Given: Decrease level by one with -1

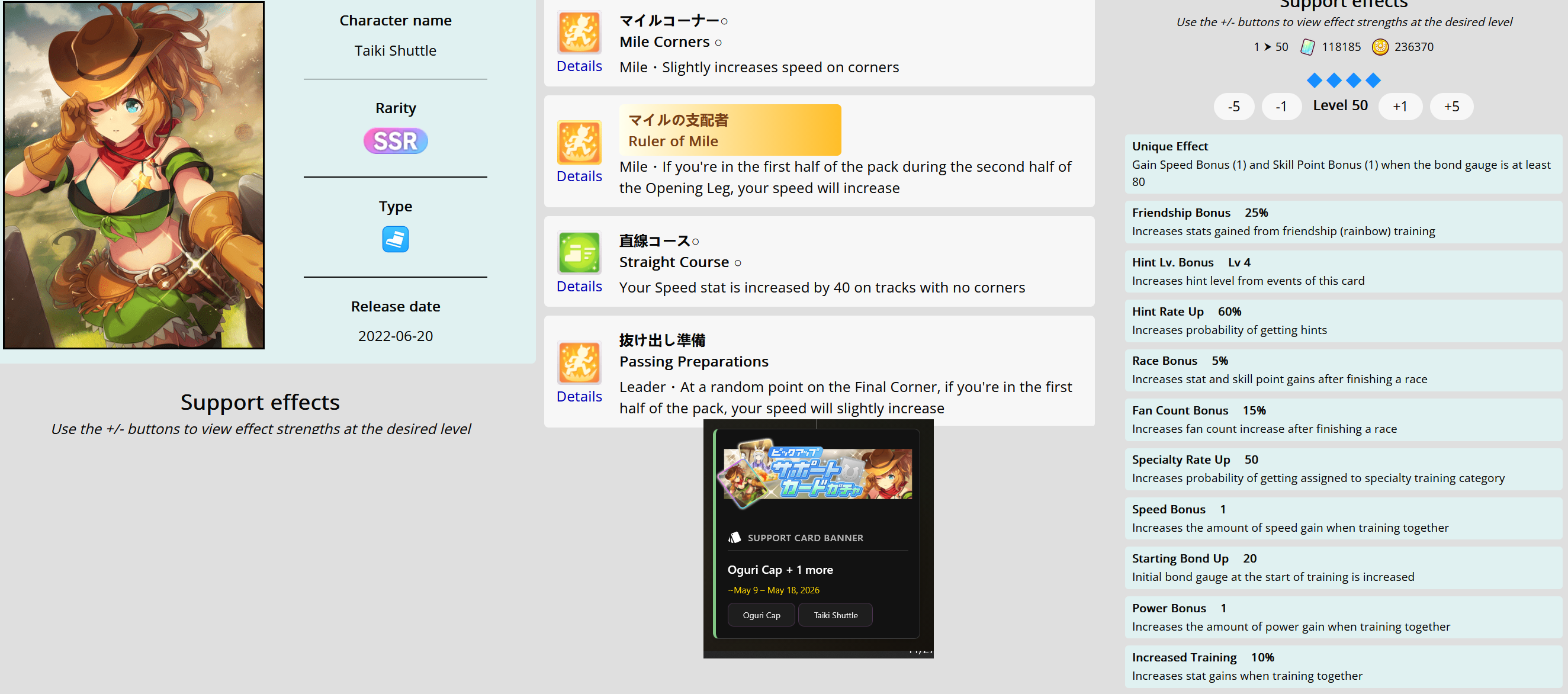Looking at the screenshot, I should click(1281, 107).
